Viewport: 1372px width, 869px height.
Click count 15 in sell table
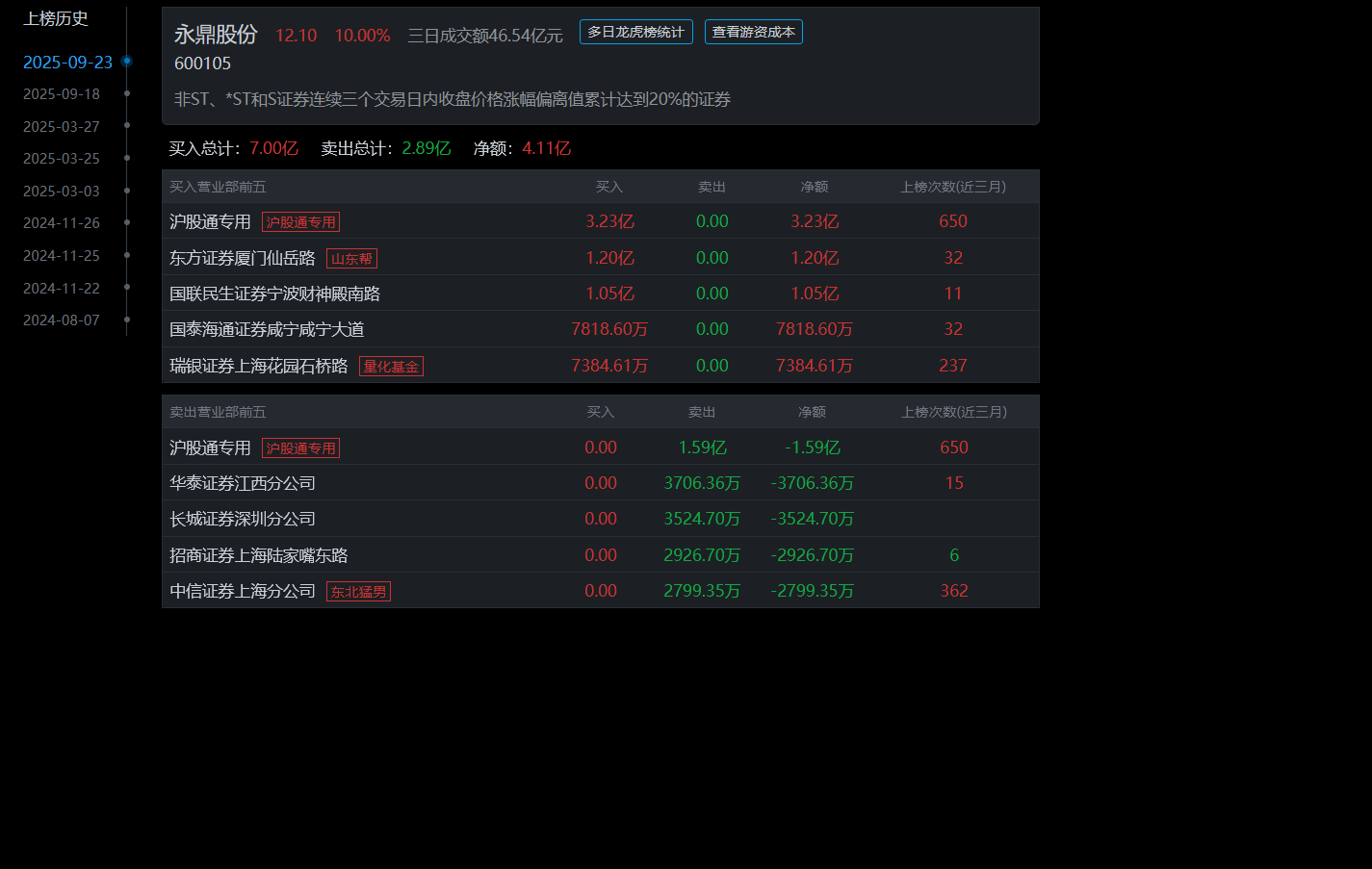954,483
